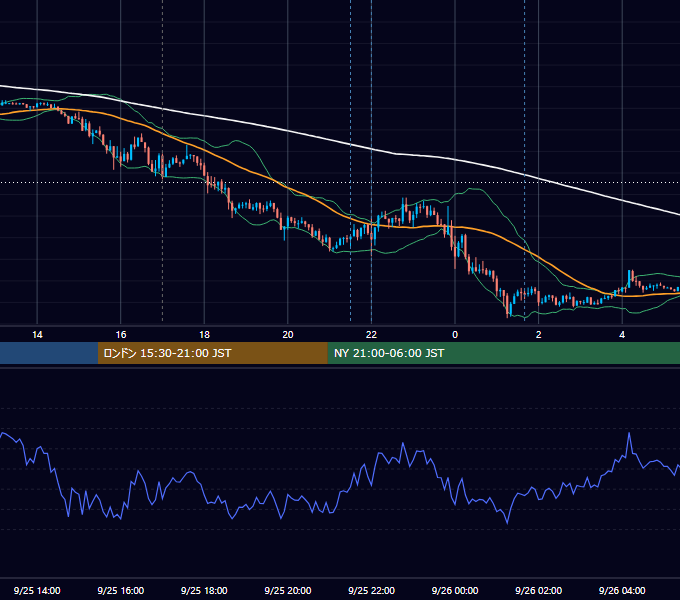This screenshot has height=600, width=680.
Task: Click the 9/25 18:00 date label
Action: pos(204,590)
